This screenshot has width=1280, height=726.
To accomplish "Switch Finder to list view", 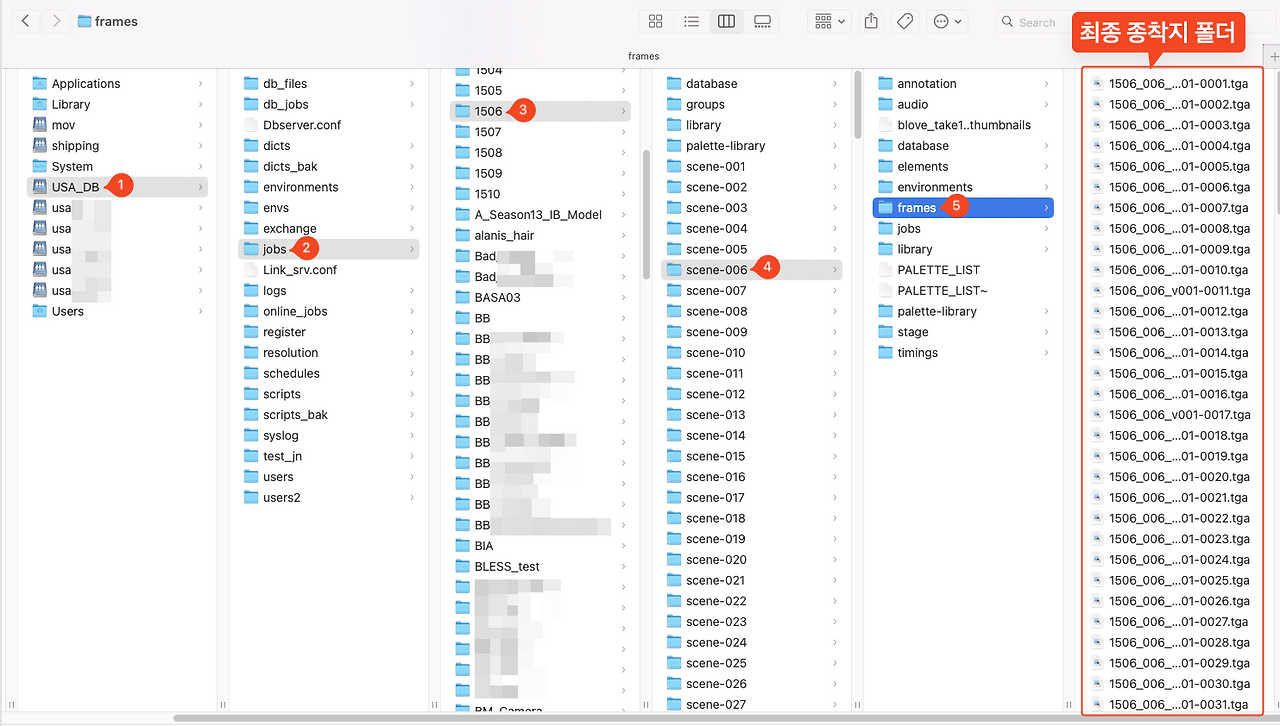I will [691, 21].
